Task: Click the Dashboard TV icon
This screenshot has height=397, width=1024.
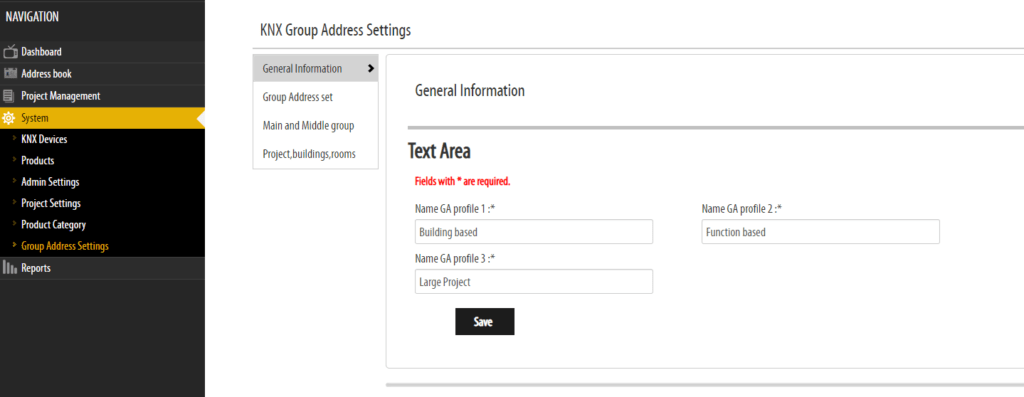Action: tap(10, 52)
